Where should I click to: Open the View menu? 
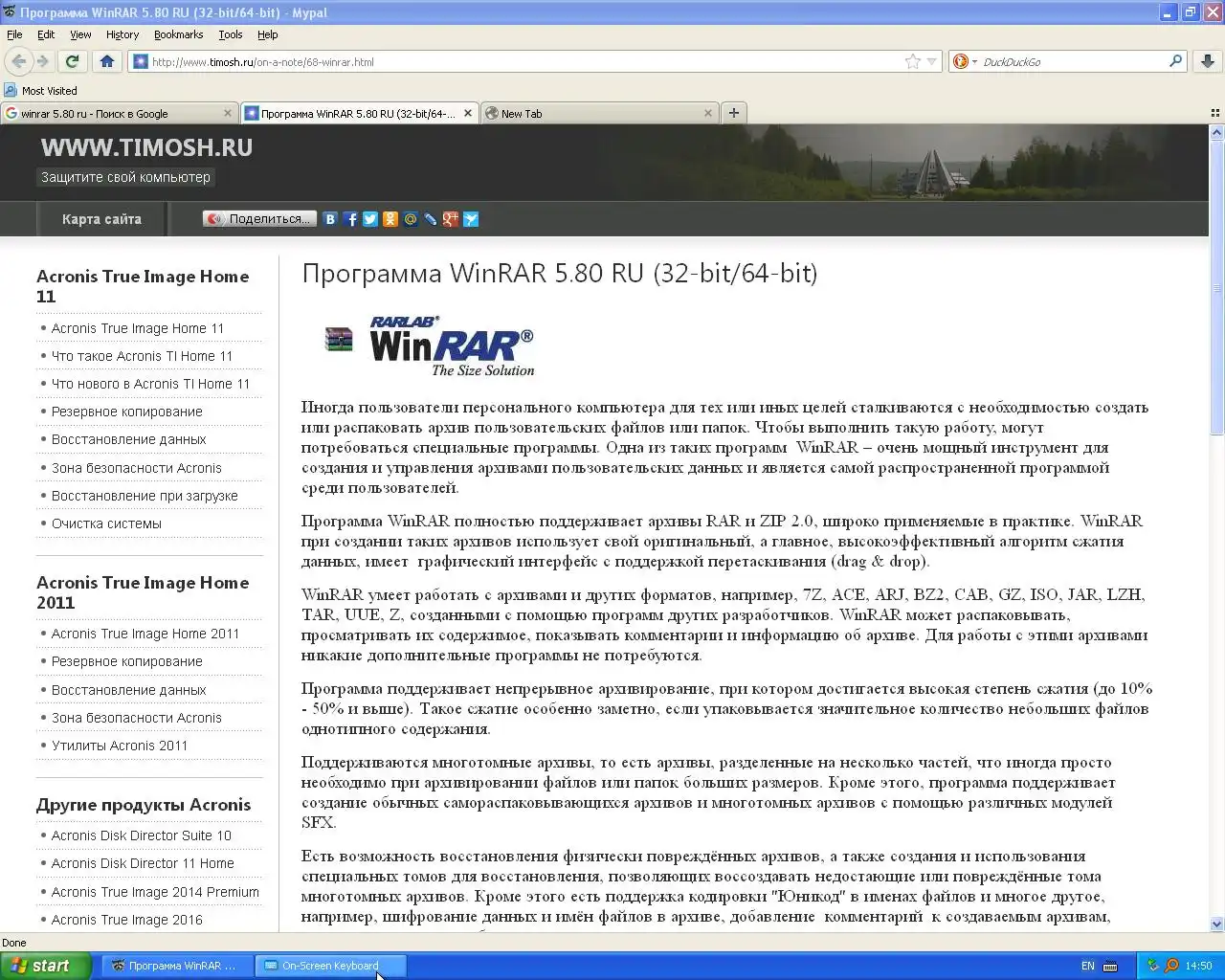tap(80, 34)
